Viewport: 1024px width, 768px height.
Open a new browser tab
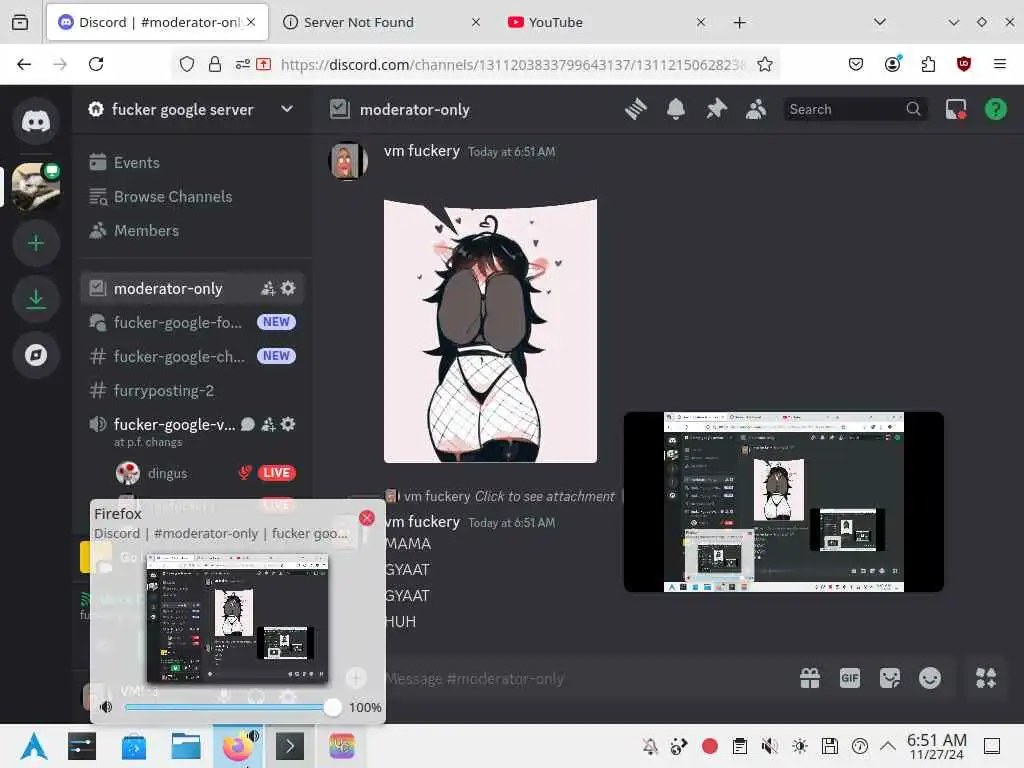coord(739,23)
